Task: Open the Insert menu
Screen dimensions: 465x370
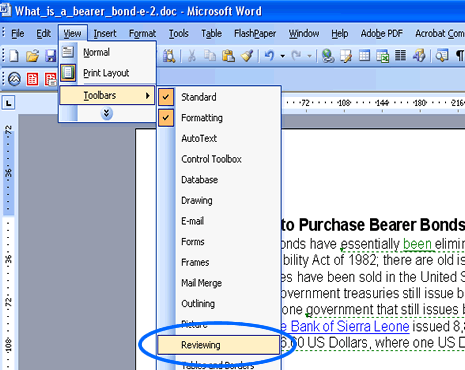Action: pyautogui.click(x=105, y=34)
